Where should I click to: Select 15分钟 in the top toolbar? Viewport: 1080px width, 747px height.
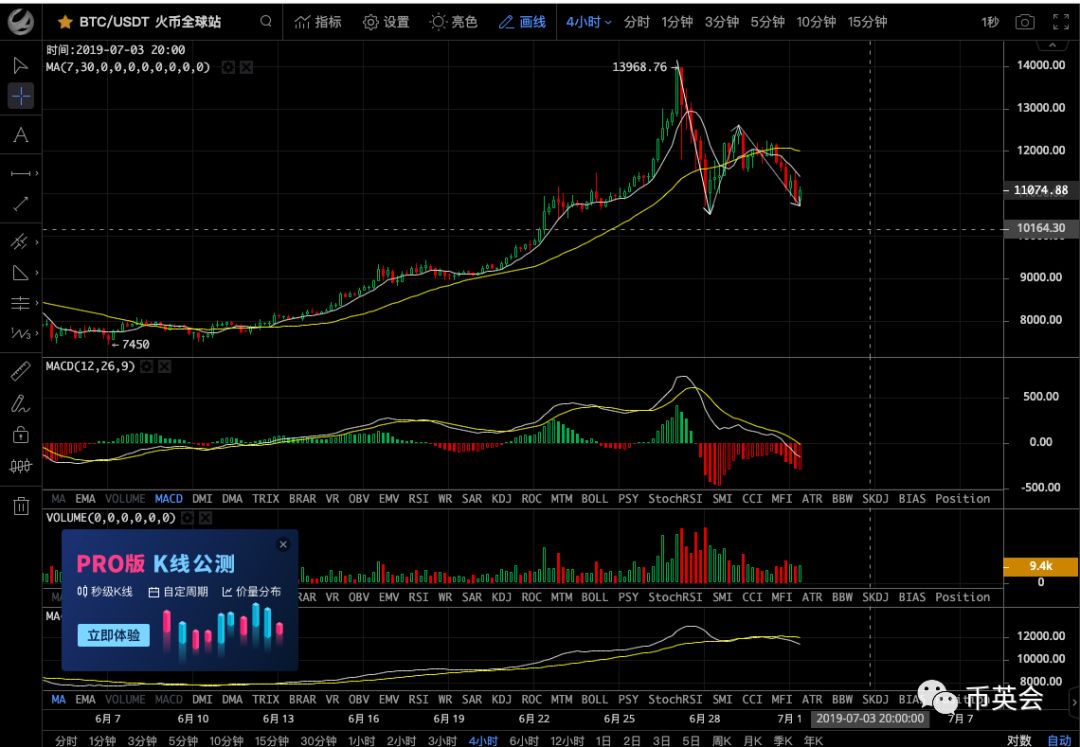[x=867, y=22]
